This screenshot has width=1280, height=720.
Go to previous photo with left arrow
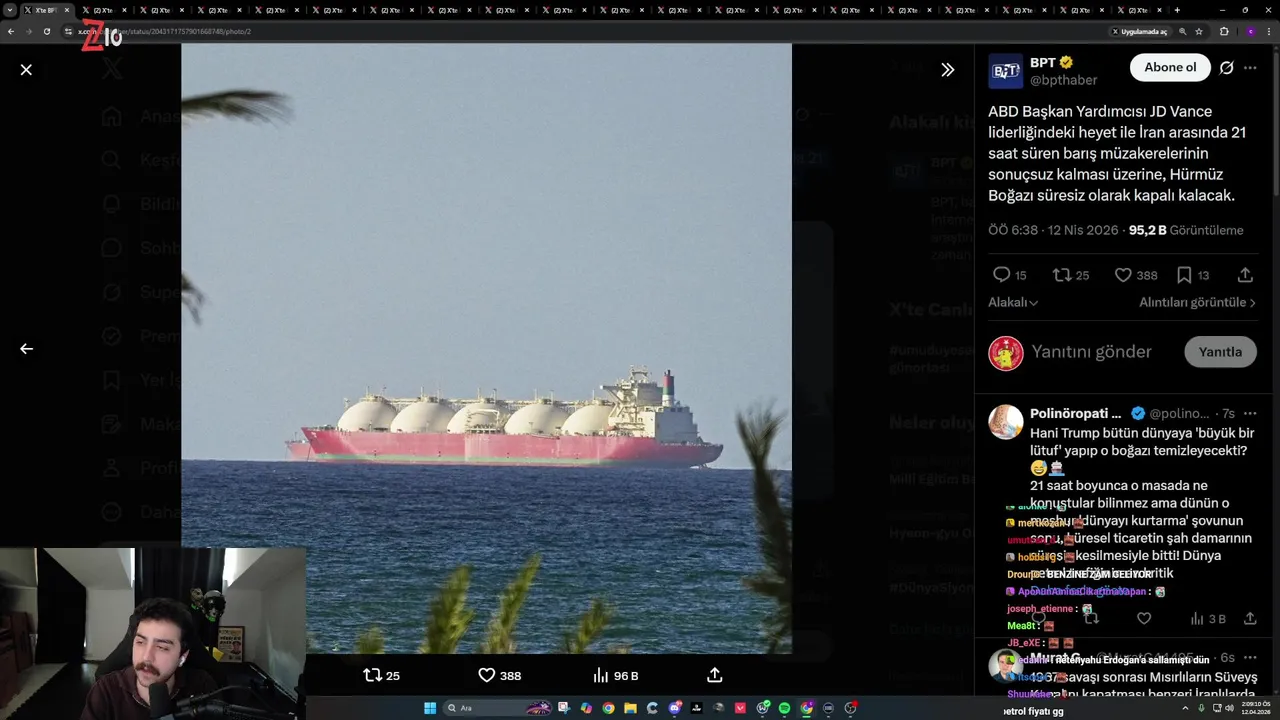click(26, 349)
